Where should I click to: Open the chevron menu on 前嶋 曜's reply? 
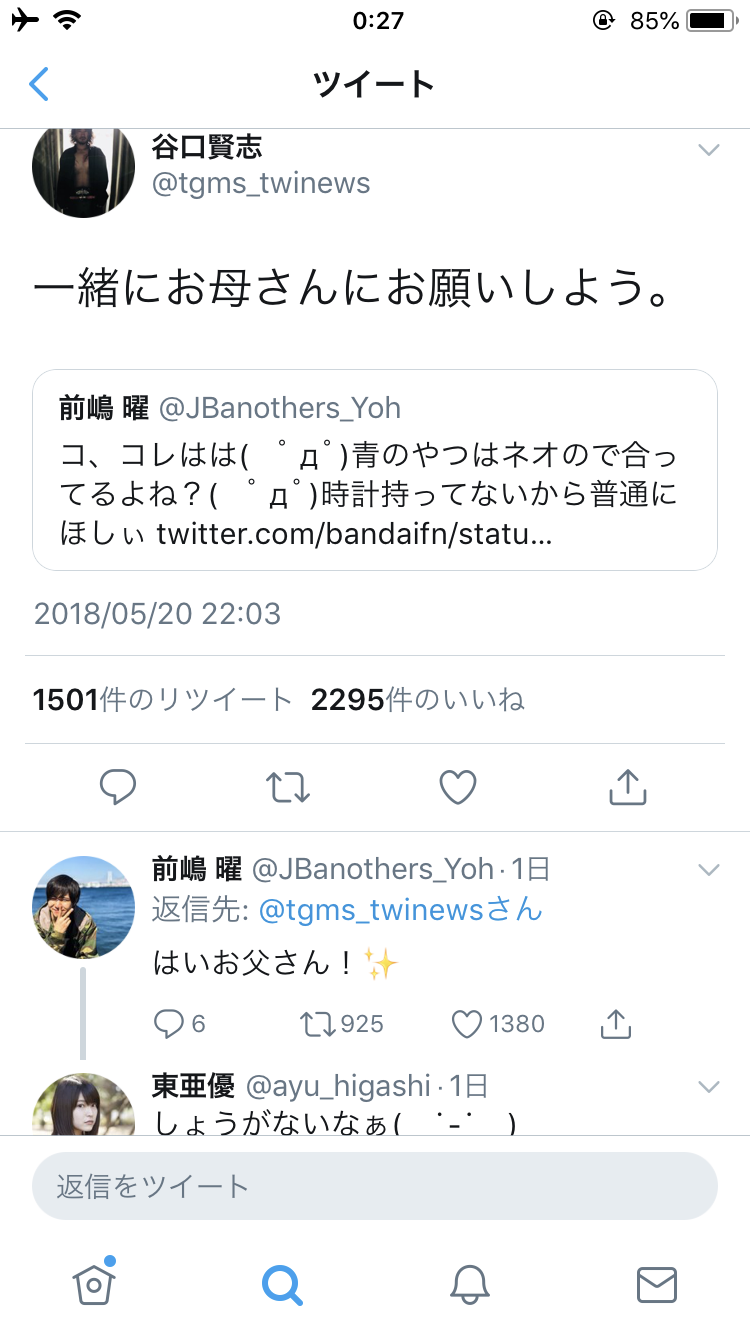click(x=708, y=870)
